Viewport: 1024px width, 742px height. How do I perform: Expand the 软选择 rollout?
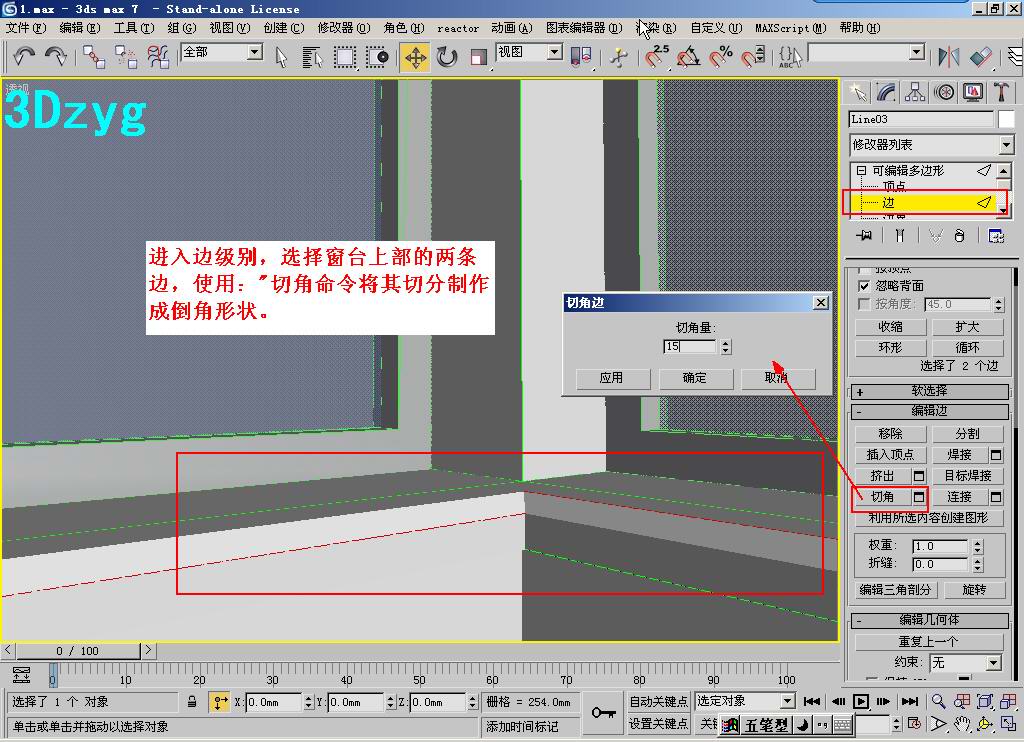point(930,391)
